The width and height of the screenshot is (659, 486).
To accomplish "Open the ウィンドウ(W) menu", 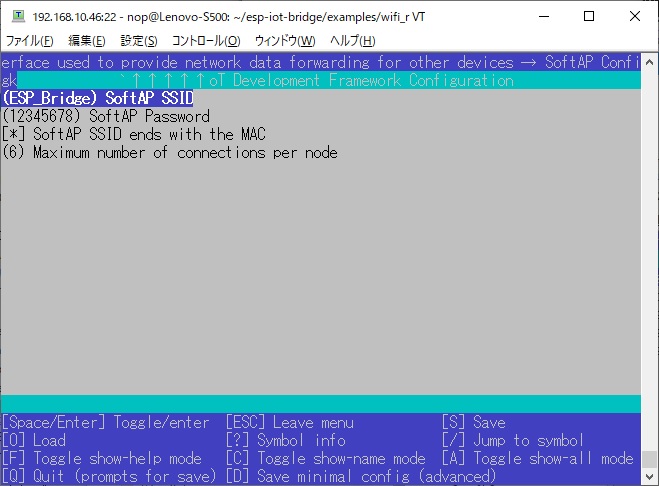I will click(285, 41).
